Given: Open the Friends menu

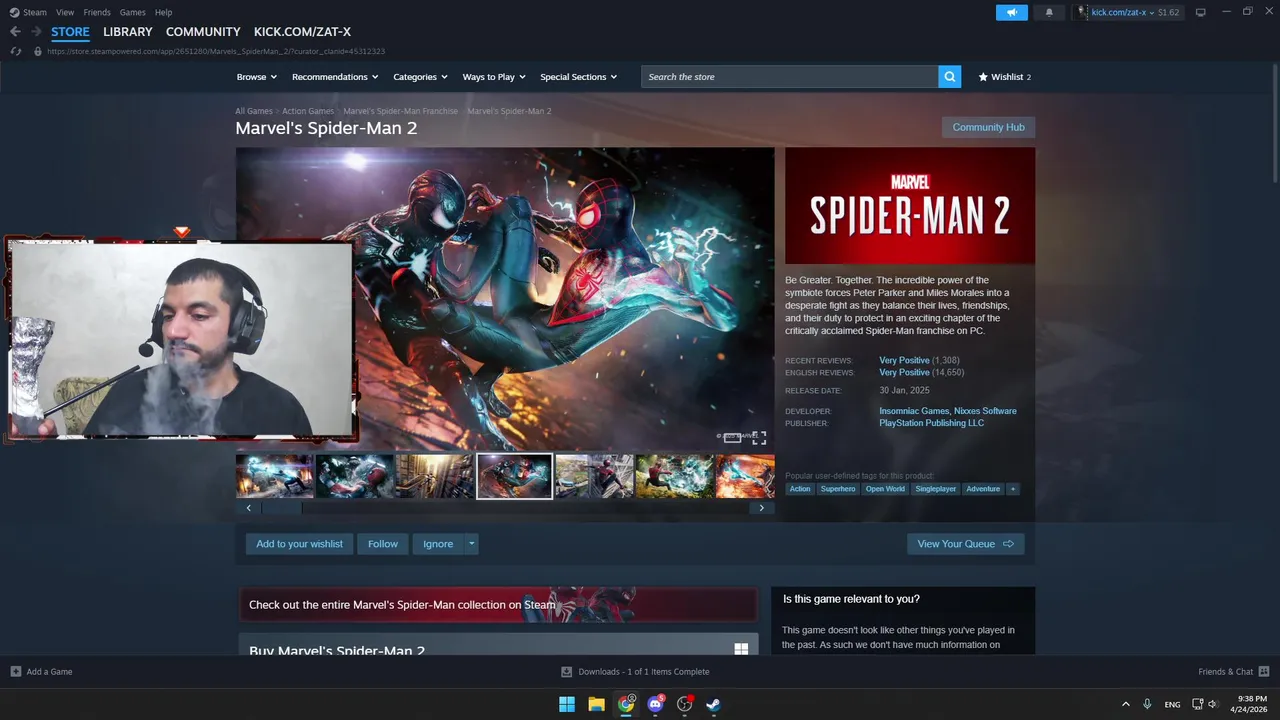Looking at the screenshot, I should point(97,12).
